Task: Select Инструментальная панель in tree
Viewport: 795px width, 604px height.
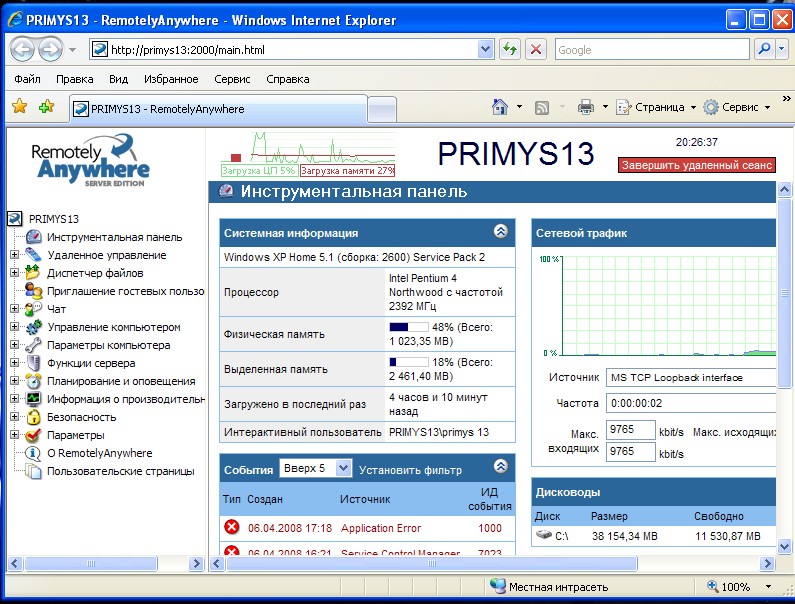Action: click(x=114, y=237)
